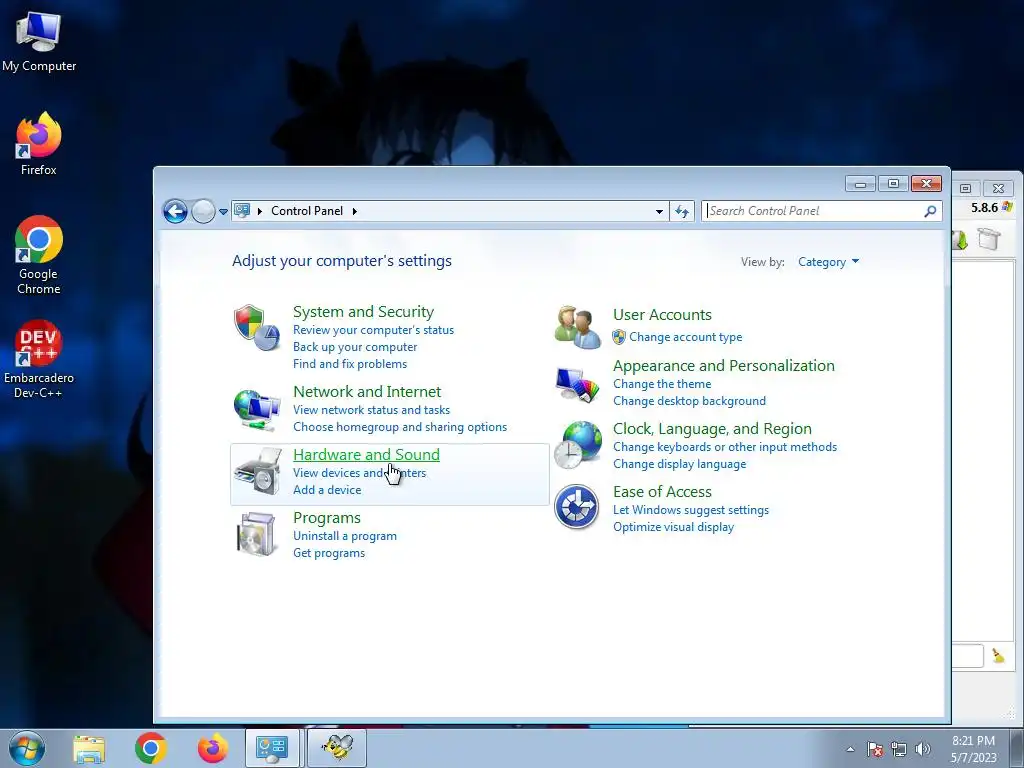Image resolution: width=1024 pixels, height=768 pixels.
Task: Open the System and Security shield icon
Action: click(x=257, y=328)
